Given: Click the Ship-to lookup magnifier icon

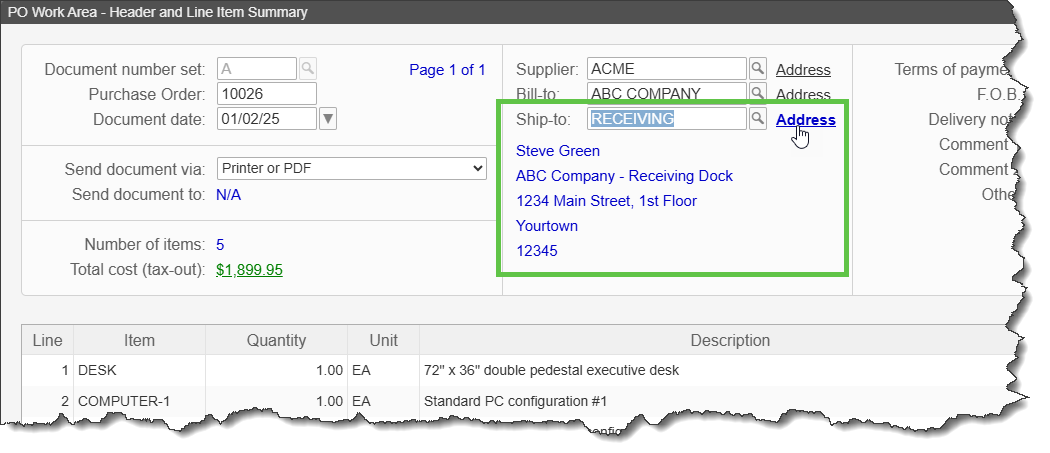Looking at the screenshot, I should coord(758,119).
